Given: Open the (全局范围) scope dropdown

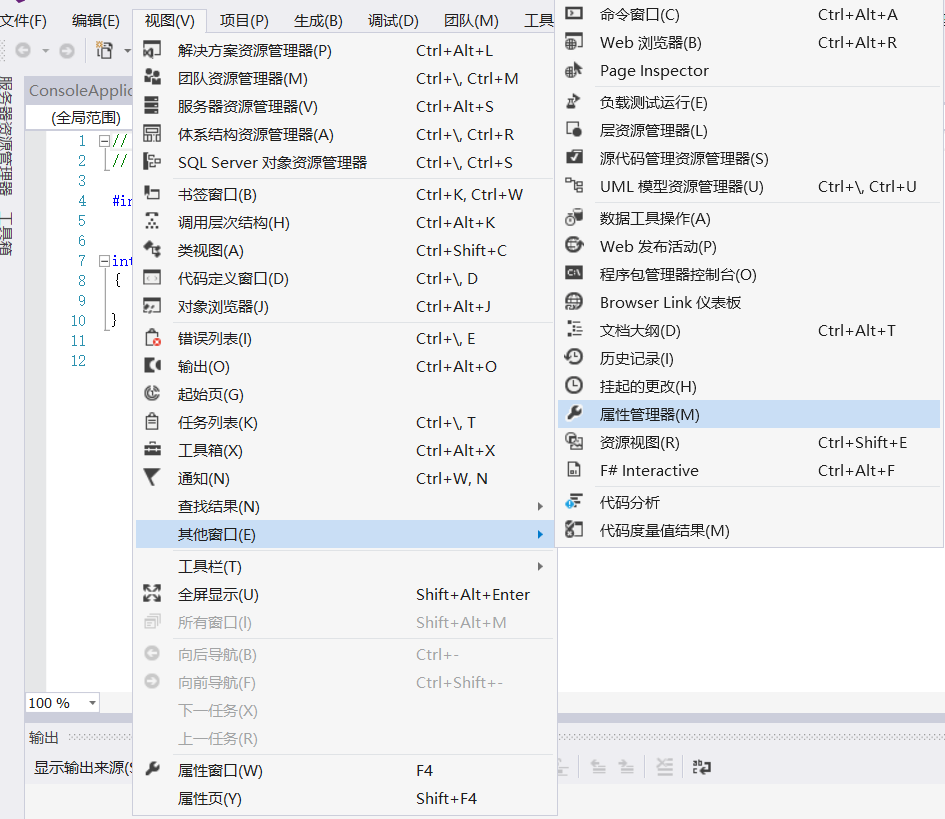Looking at the screenshot, I should click(80, 118).
